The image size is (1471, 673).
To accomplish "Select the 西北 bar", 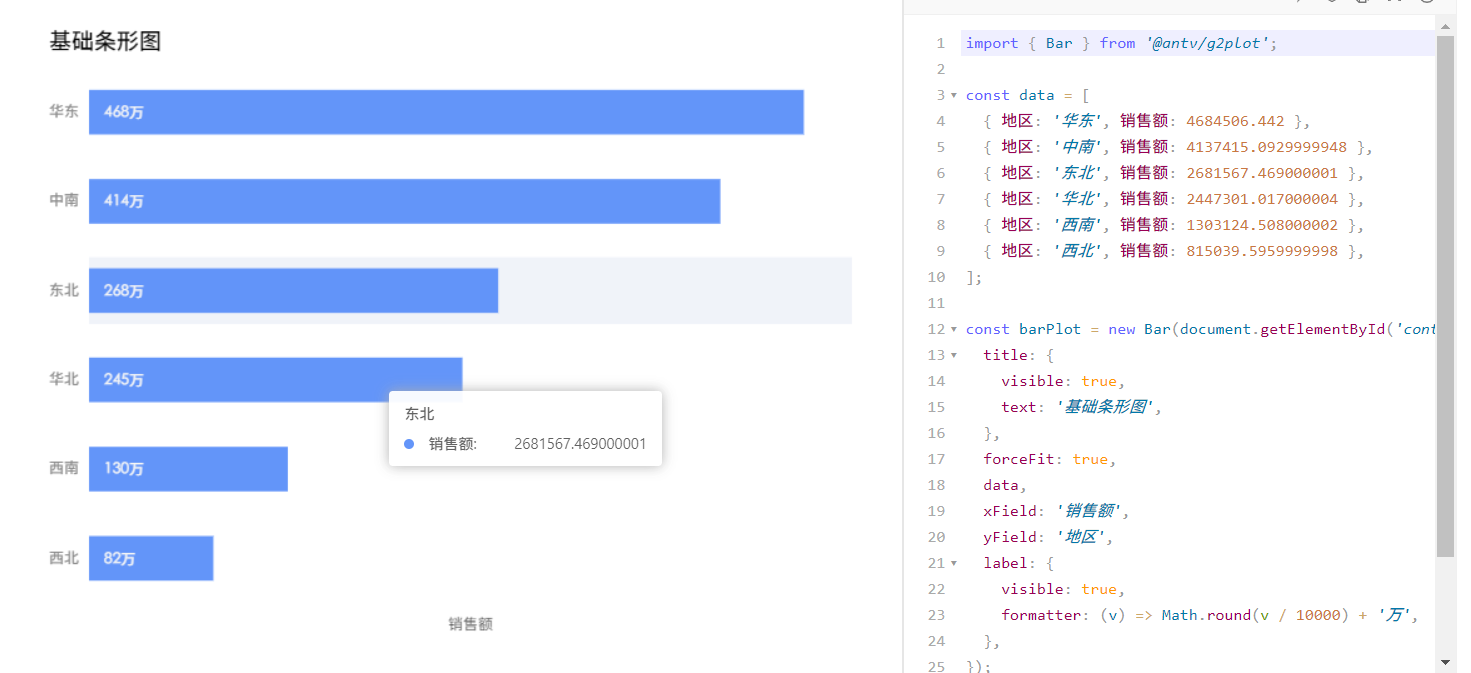I will (150, 558).
